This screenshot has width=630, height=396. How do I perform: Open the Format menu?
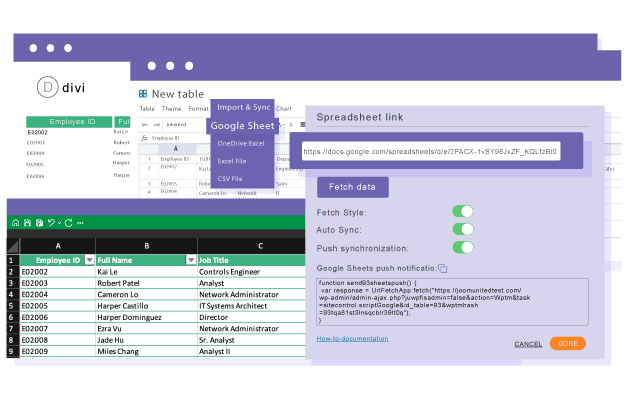(198, 109)
